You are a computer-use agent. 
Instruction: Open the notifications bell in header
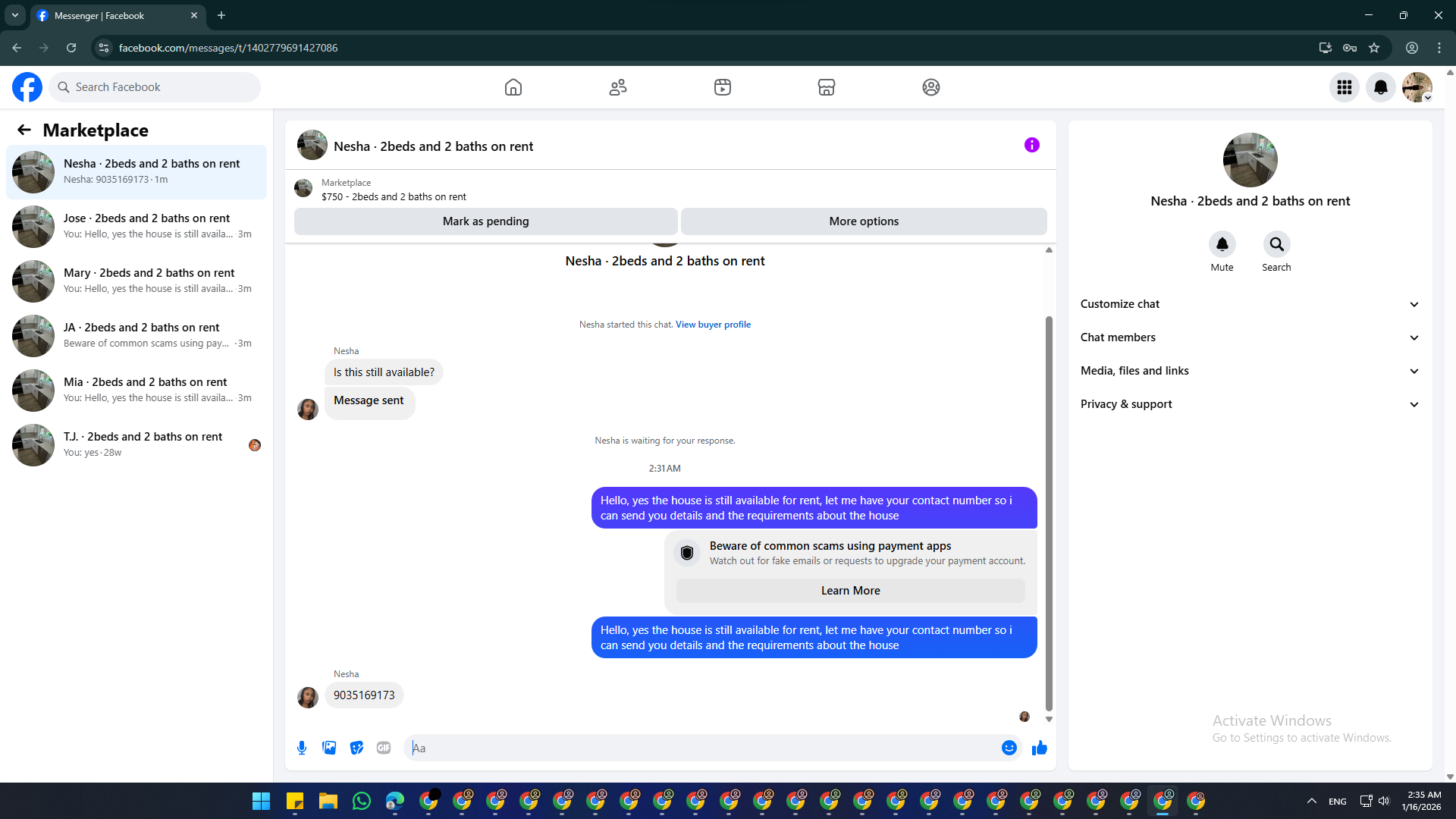click(1380, 87)
